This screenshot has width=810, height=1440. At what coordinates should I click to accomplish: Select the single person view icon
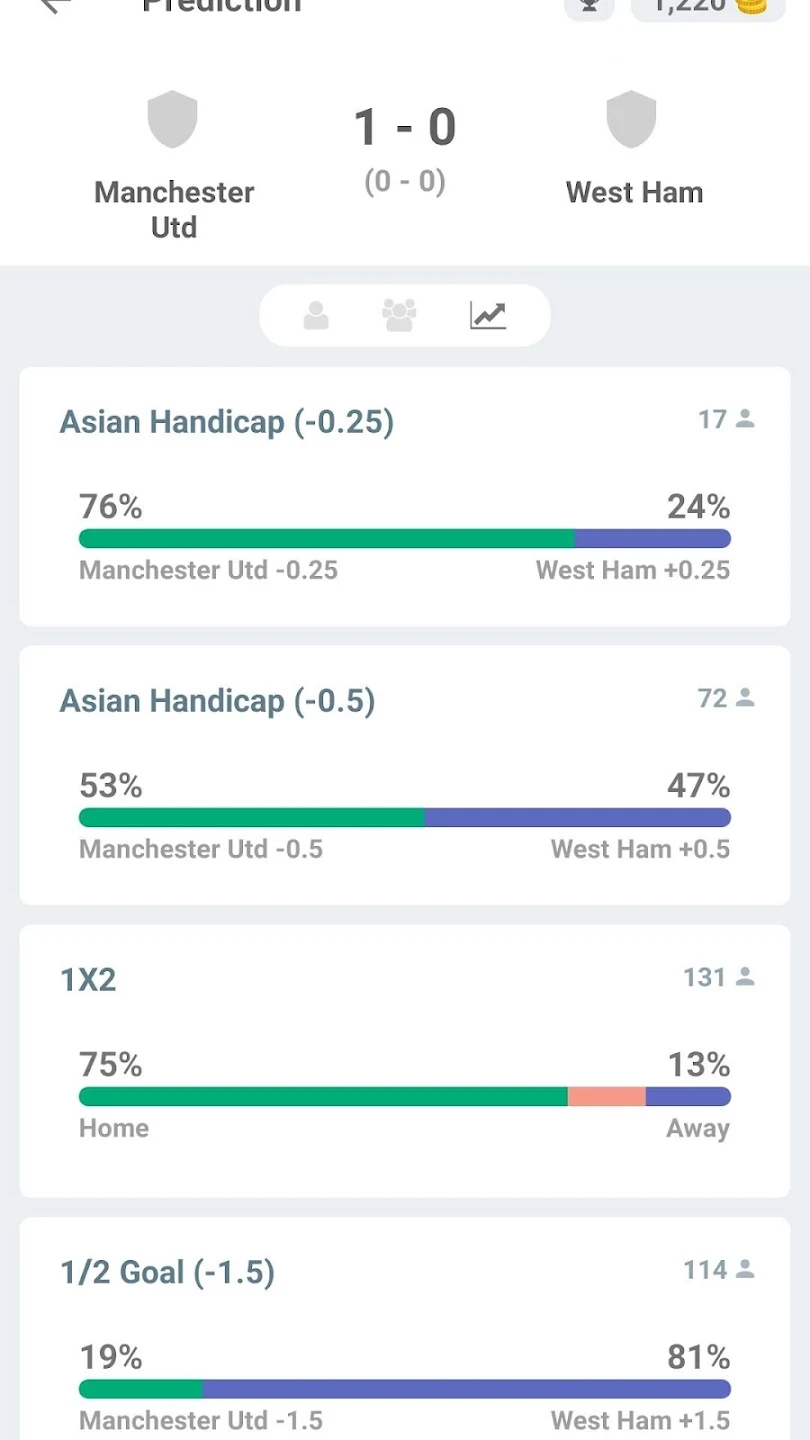[x=316, y=316]
